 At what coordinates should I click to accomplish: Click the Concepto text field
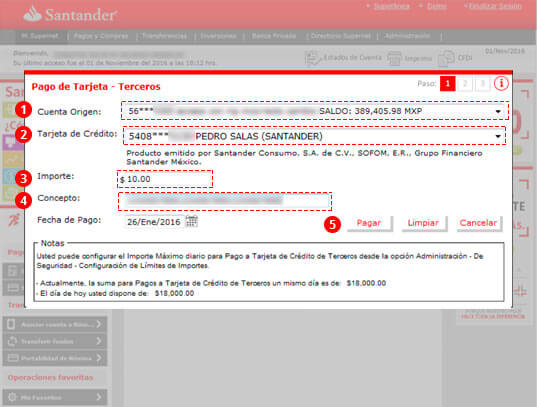(225, 201)
